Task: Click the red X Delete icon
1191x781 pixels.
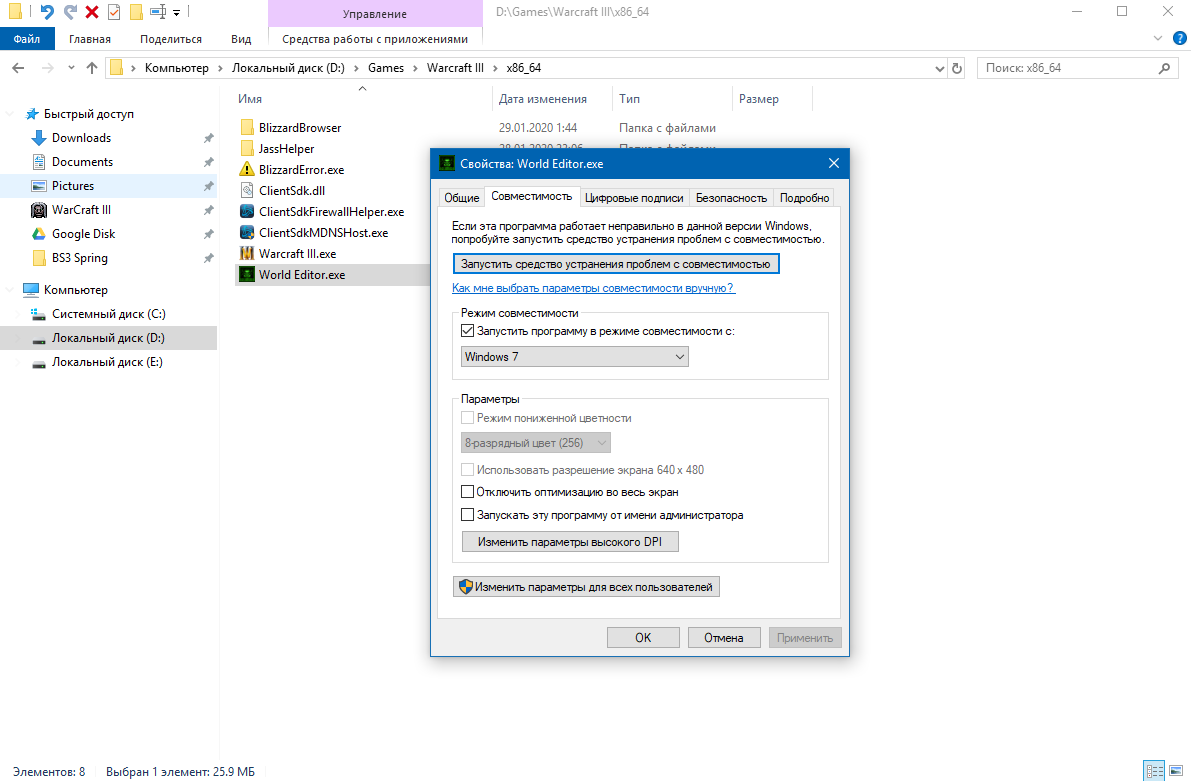Action: [x=92, y=12]
